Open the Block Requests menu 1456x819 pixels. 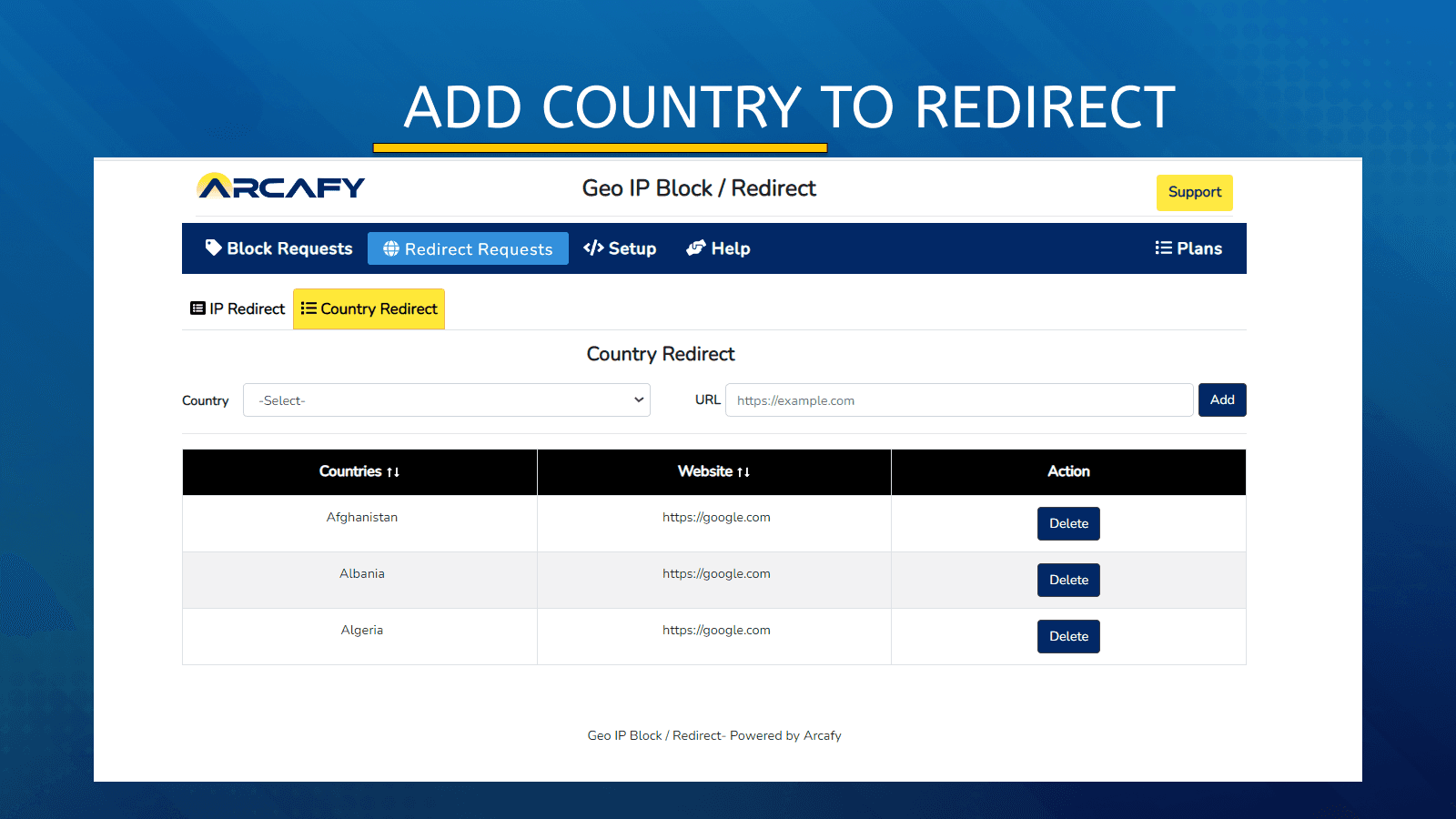point(278,248)
